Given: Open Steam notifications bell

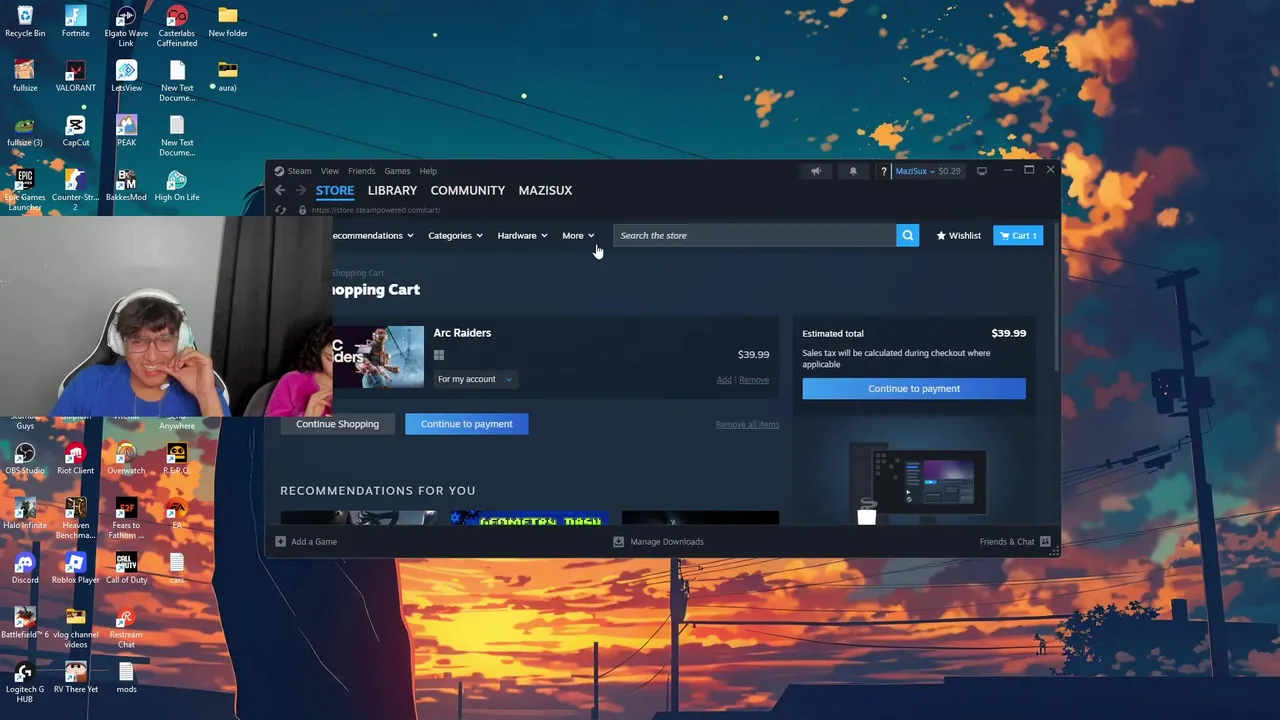Looking at the screenshot, I should pyautogui.click(x=853, y=171).
